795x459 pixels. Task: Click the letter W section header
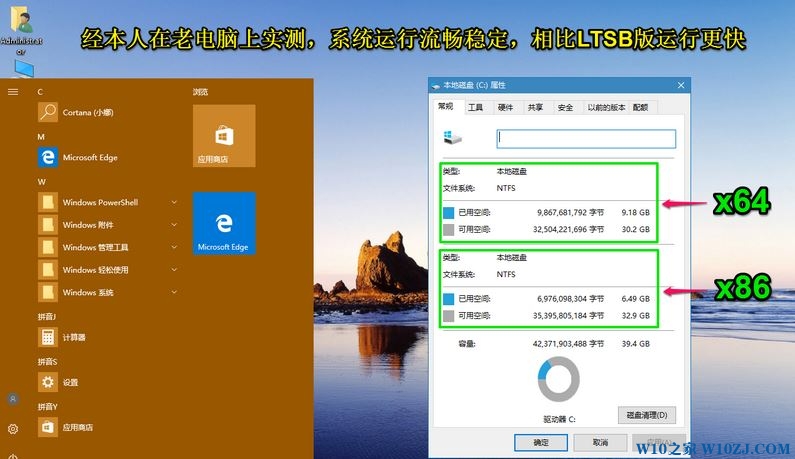coord(42,182)
